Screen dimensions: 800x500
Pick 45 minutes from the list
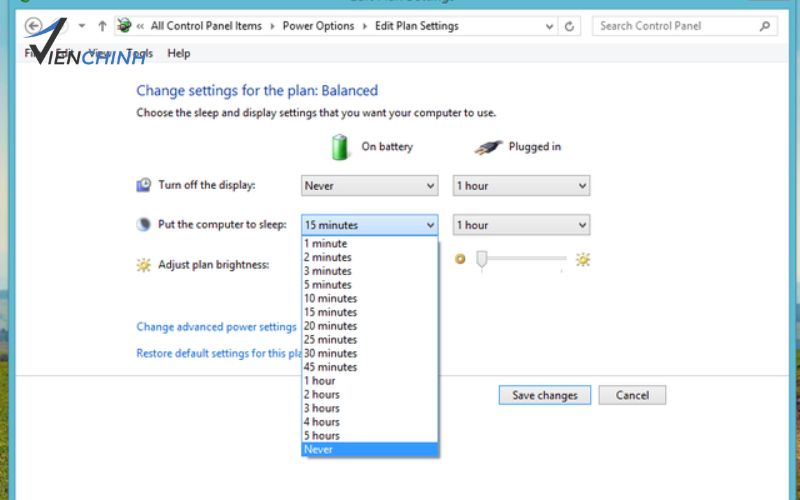pos(369,367)
